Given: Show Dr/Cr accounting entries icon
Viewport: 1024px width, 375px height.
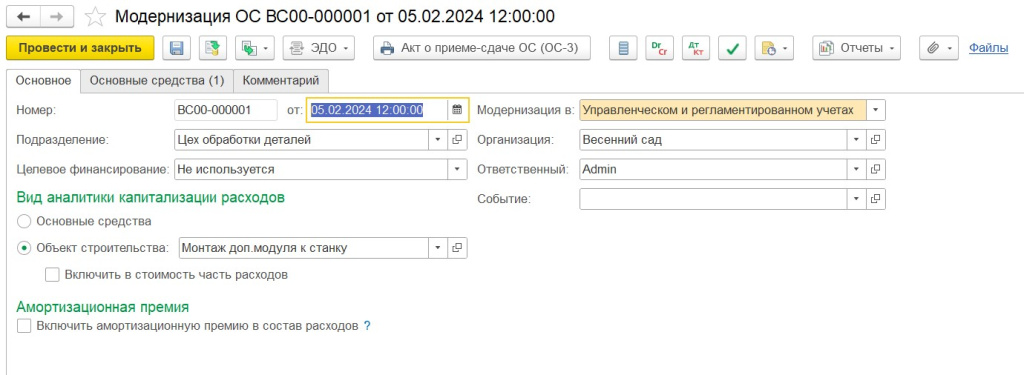Looking at the screenshot, I should pos(660,48).
